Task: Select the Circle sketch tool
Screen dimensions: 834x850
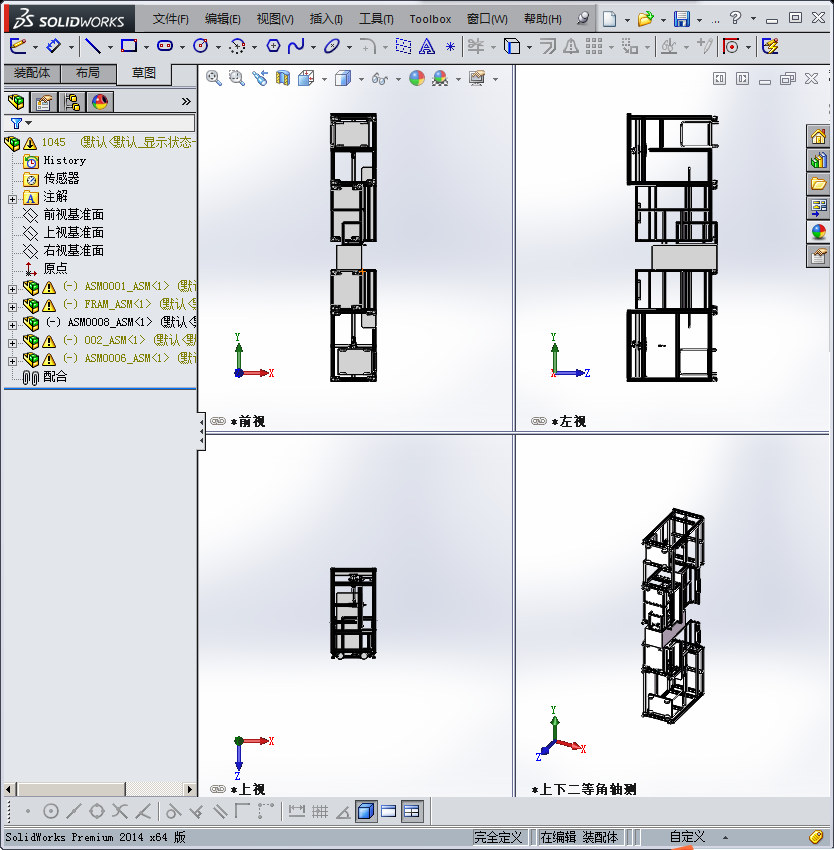Action: pyautogui.click(x=201, y=47)
